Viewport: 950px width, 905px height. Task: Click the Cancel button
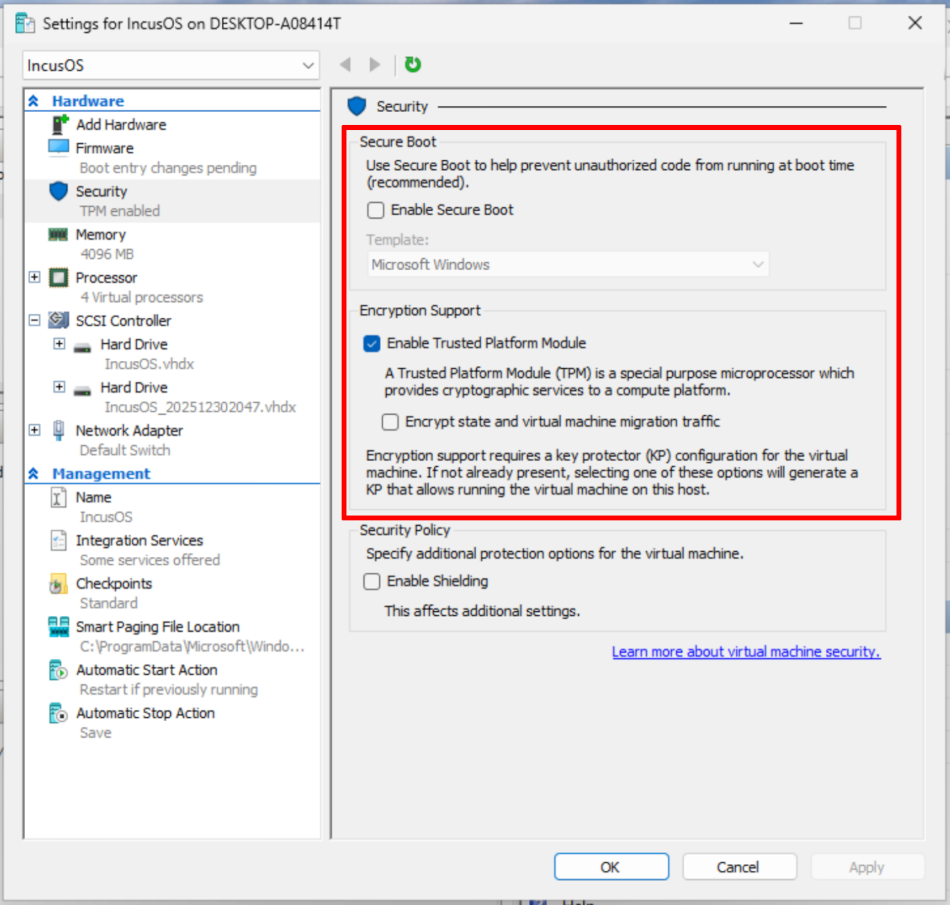(x=739, y=866)
